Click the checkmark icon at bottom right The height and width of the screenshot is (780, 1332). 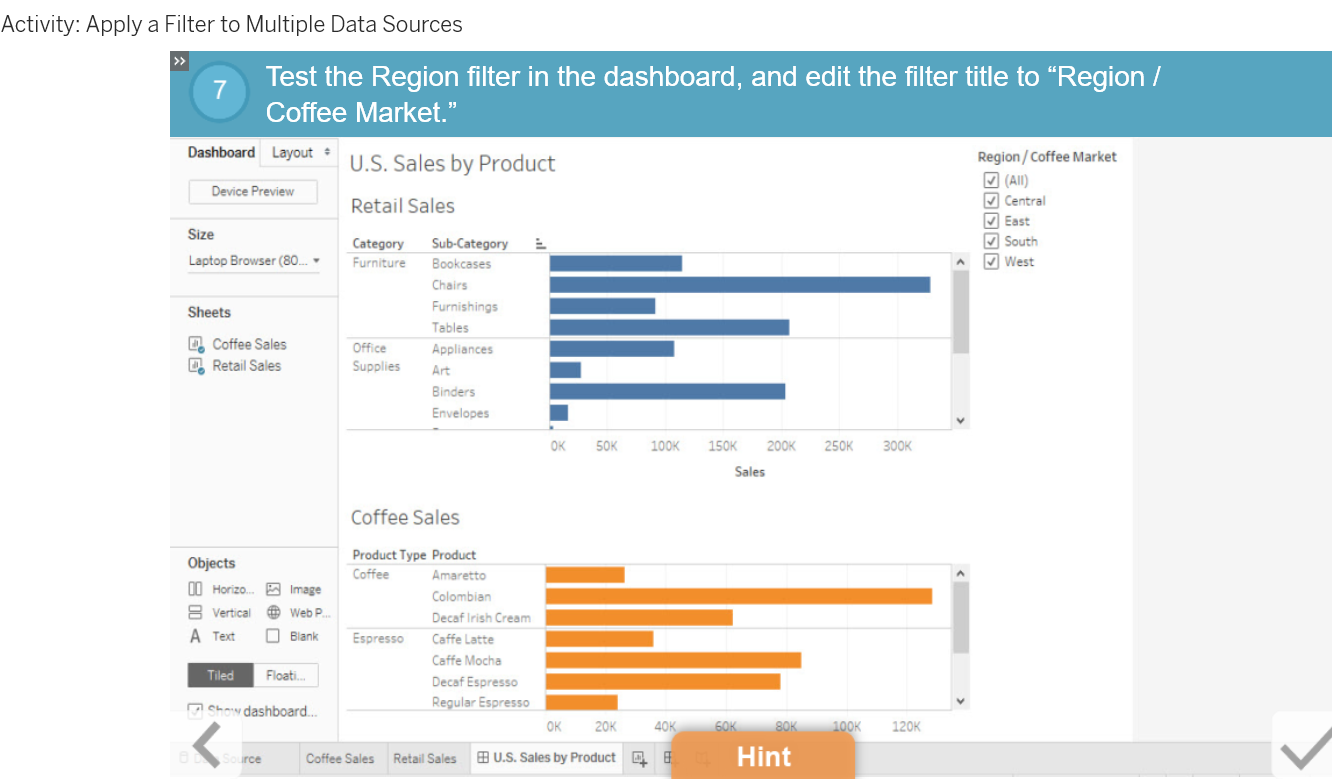click(1307, 749)
